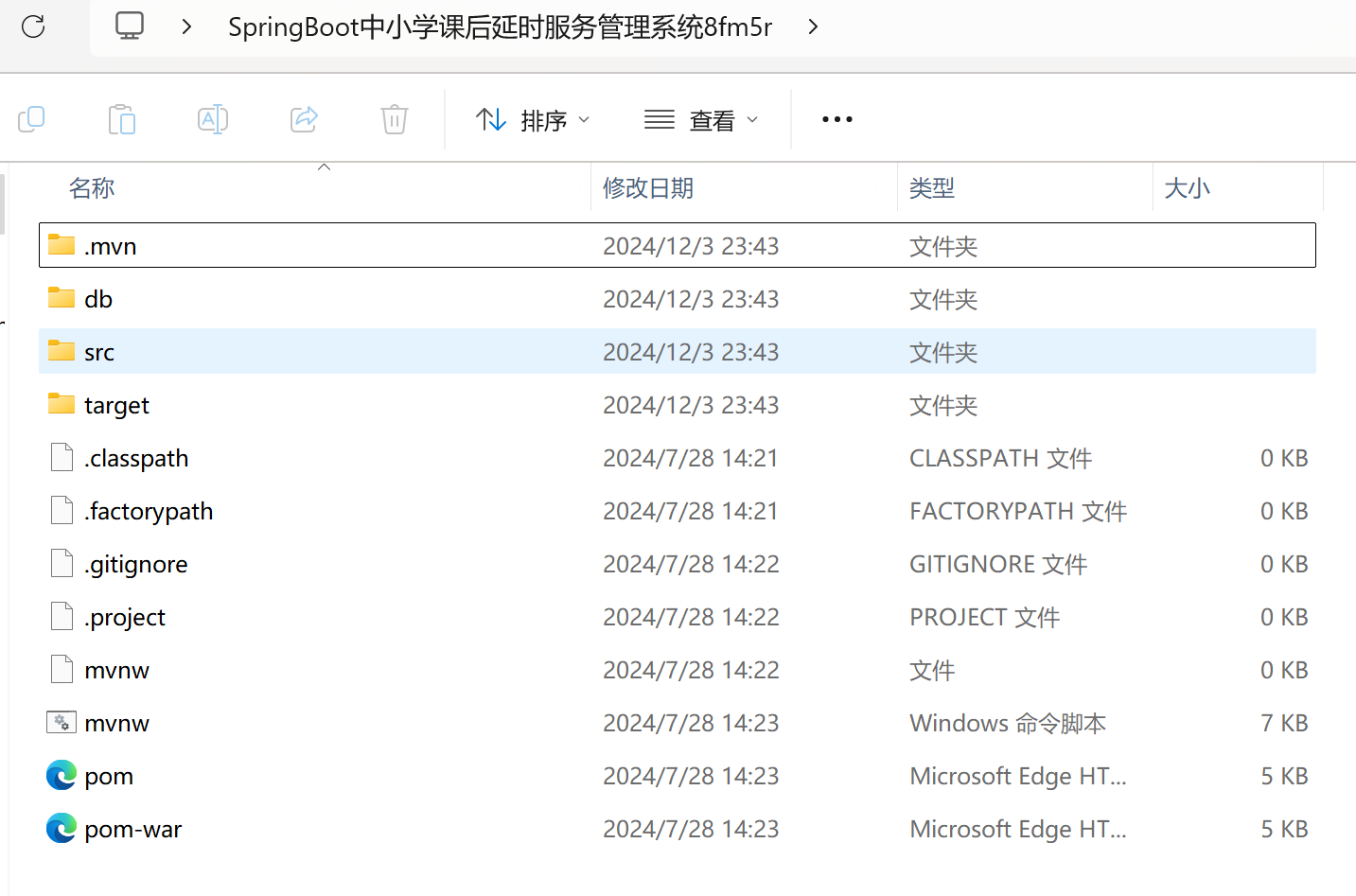1356x896 pixels.
Task: Click the Copy toolbar icon
Action: [31, 119]
